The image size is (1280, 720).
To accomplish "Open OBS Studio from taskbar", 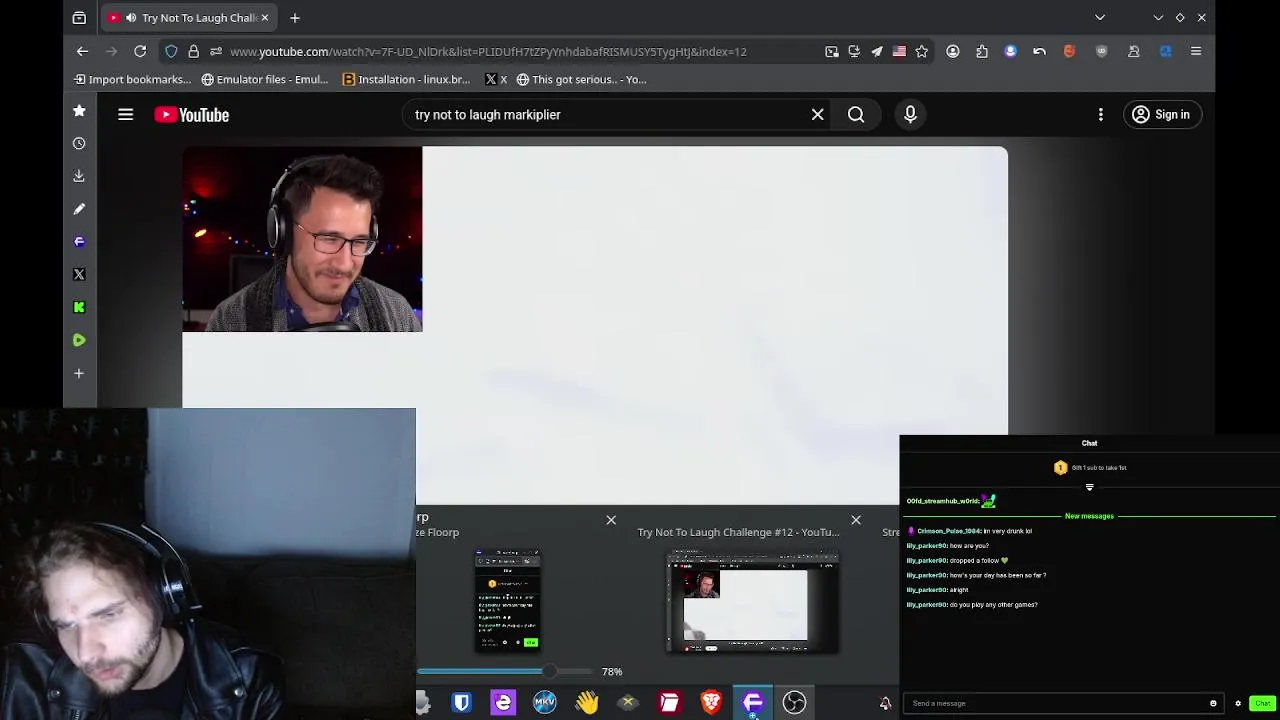I will pos(794,702).
